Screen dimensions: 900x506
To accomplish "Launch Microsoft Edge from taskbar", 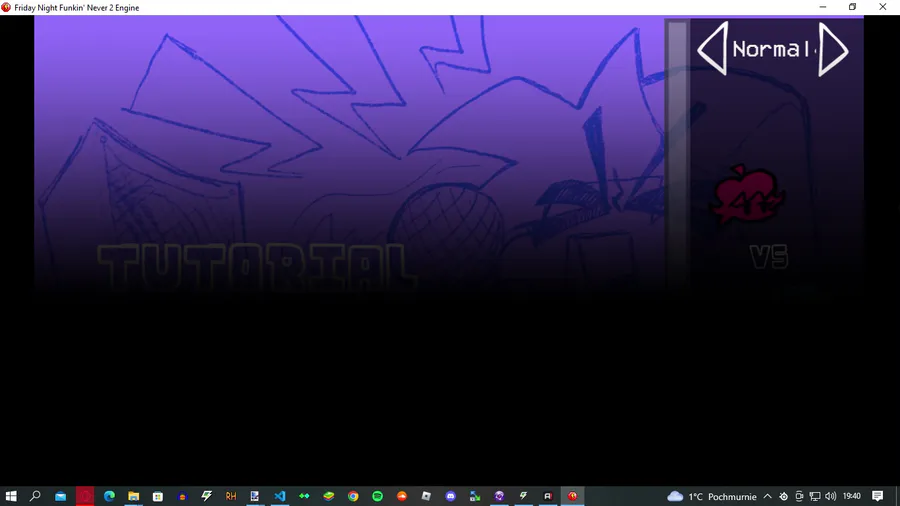I will click(x=109, y=496).
